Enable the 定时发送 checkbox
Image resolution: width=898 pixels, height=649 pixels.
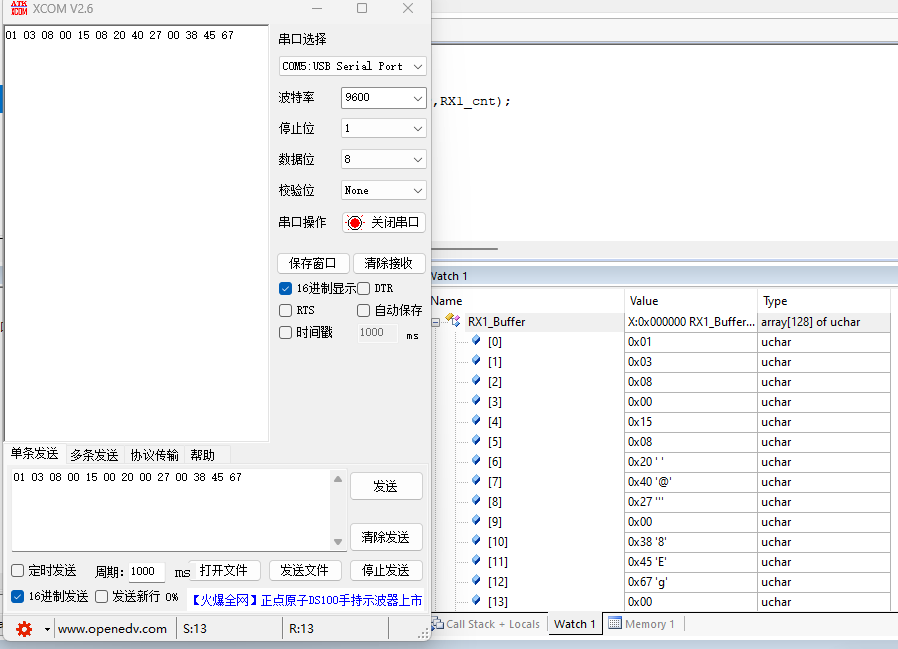[x=18, y=571]
